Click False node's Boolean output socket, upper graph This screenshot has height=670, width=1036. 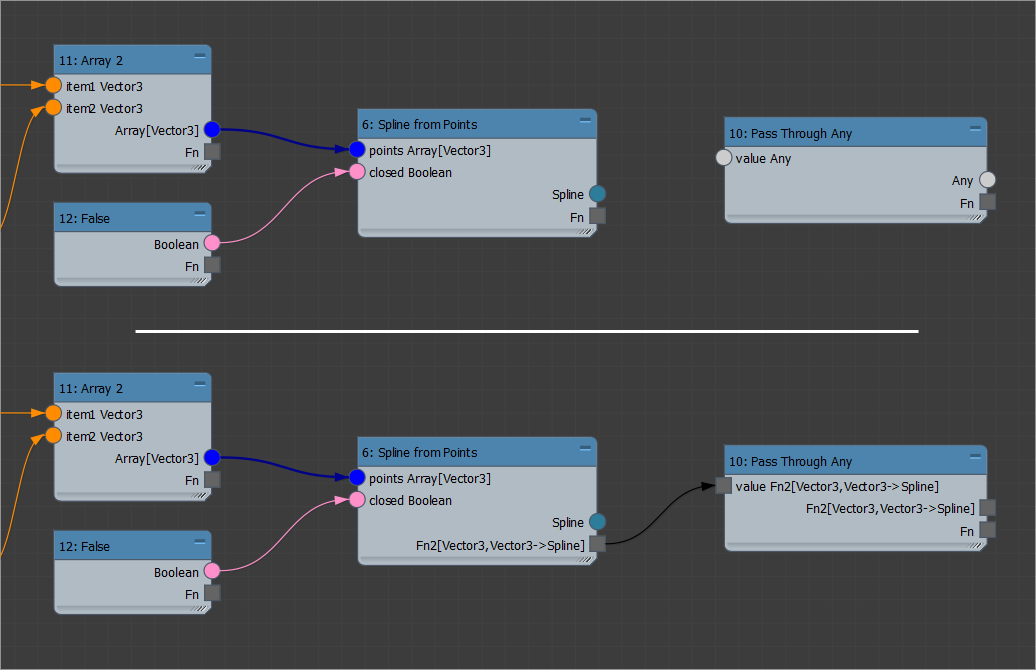pyautogui.click(x=212, y=243)
